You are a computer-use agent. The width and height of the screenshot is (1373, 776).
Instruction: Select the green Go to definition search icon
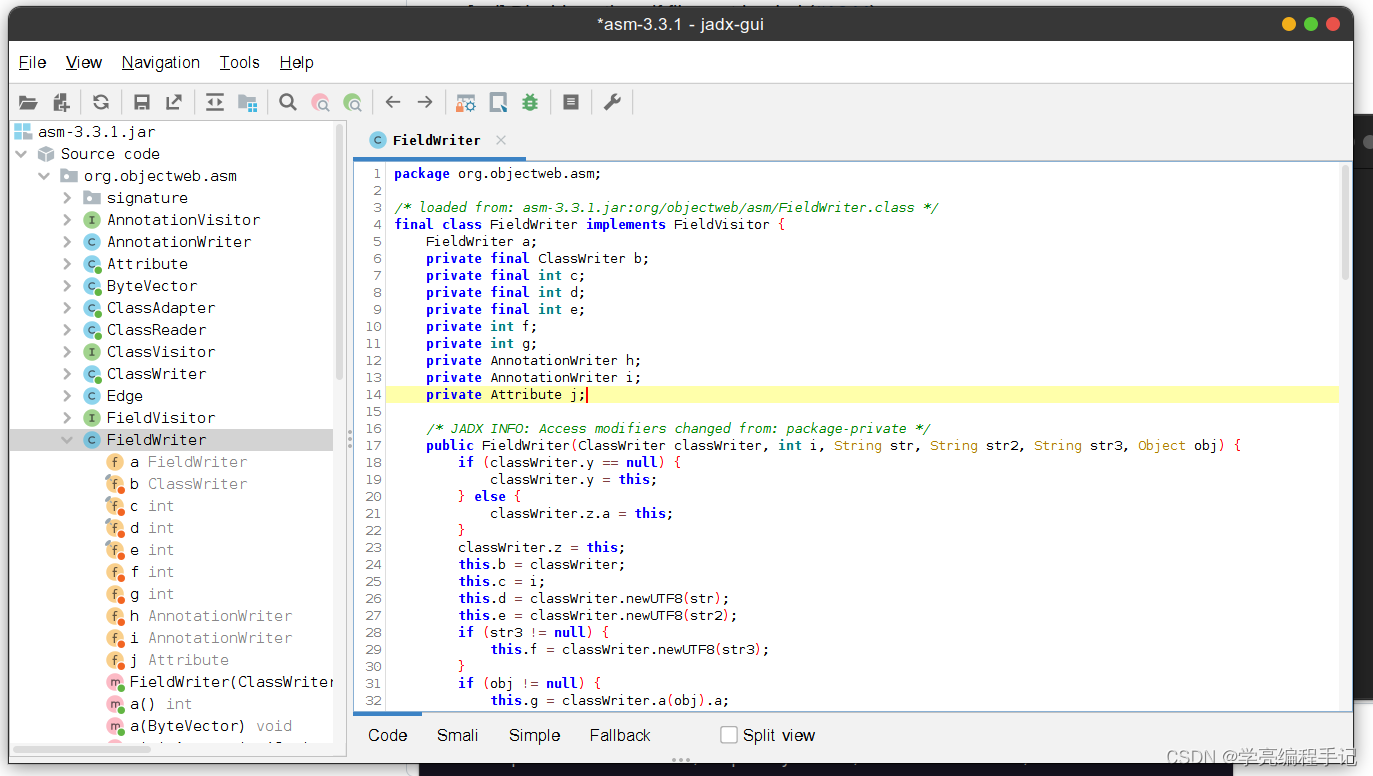point(353,101)
